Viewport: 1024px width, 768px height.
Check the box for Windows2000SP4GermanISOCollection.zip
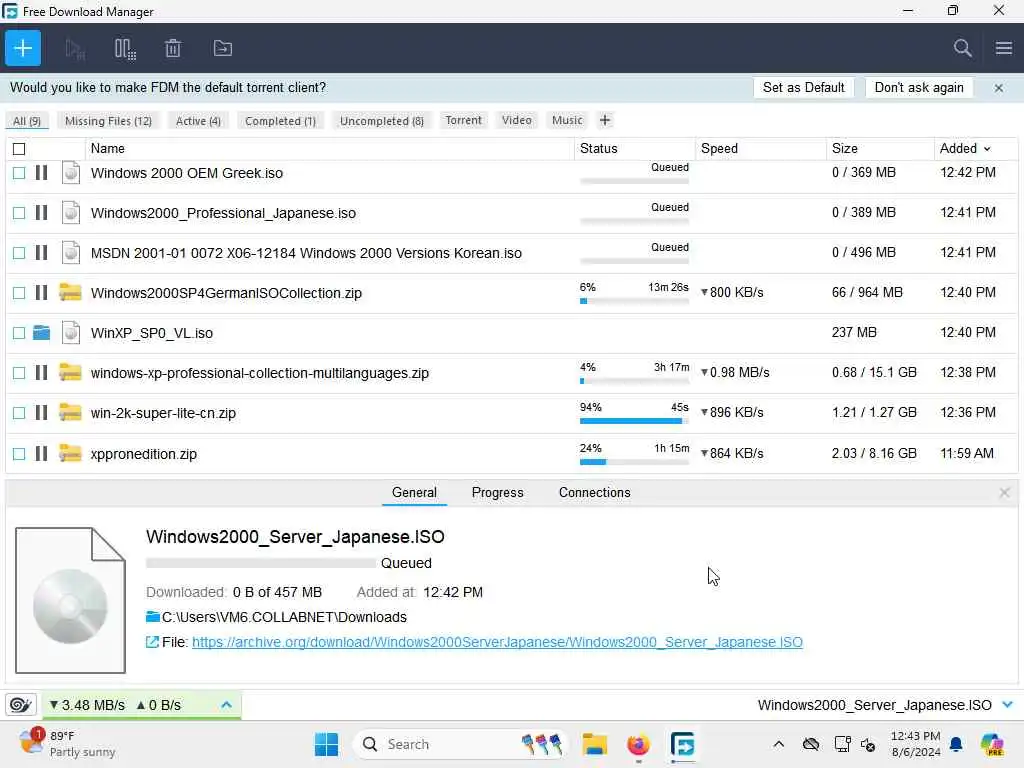[19, 293]
